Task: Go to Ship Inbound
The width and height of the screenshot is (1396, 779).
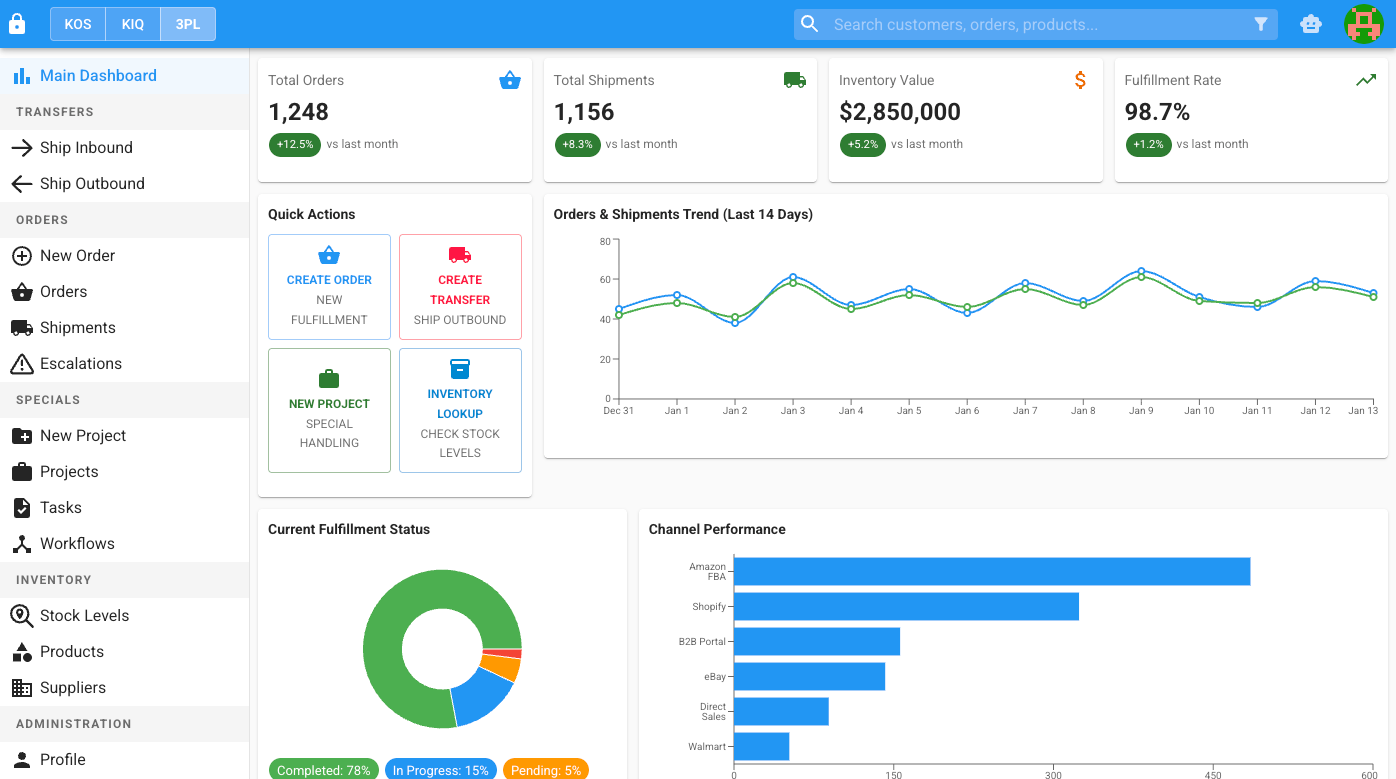Action: (124, 148)
